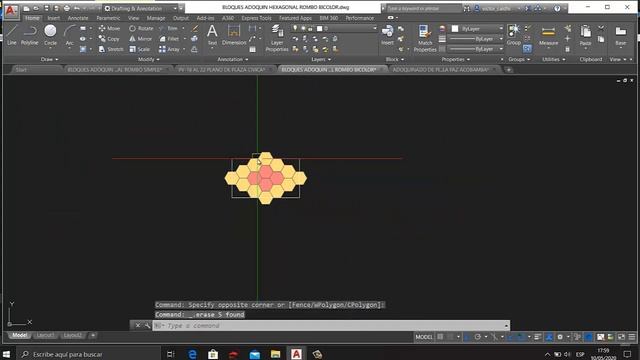Screen dimensions: 640x360
Task: Activate the Move command
Action: click(x=109, y=28)
